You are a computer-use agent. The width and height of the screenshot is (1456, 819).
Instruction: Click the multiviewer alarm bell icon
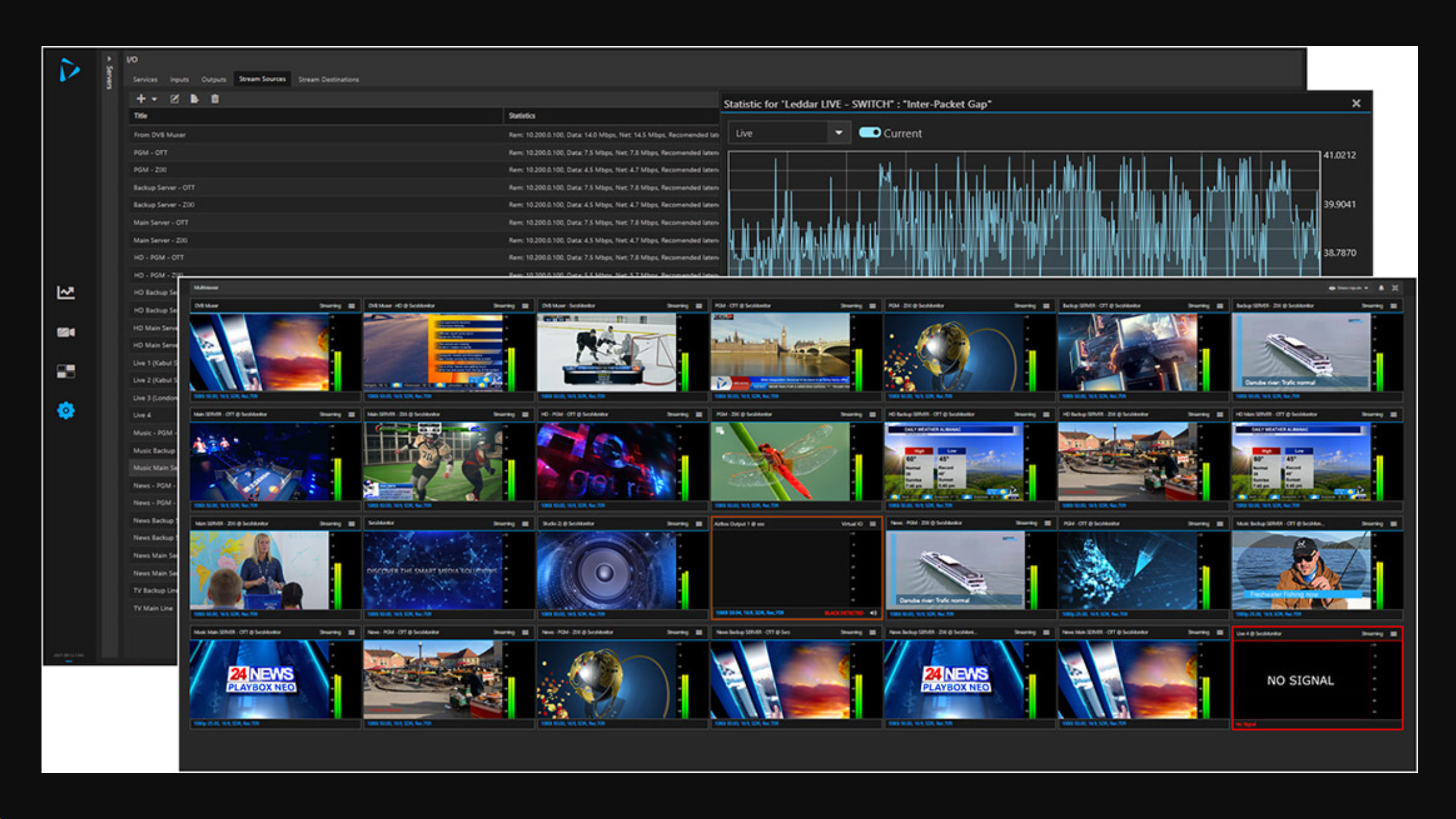click(x=1381, y=288)
